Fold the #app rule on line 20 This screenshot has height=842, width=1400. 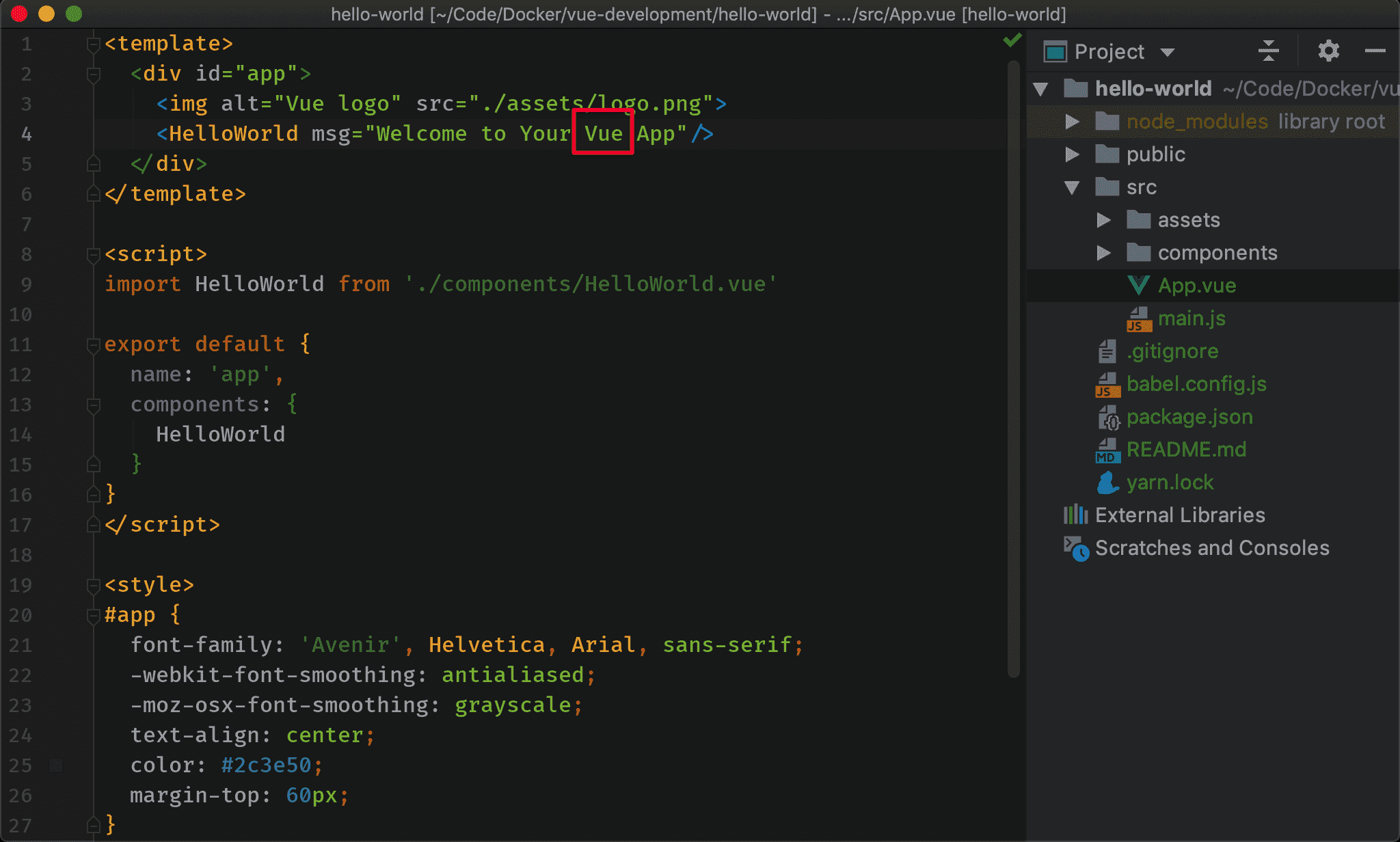click(x=94, y=616)
